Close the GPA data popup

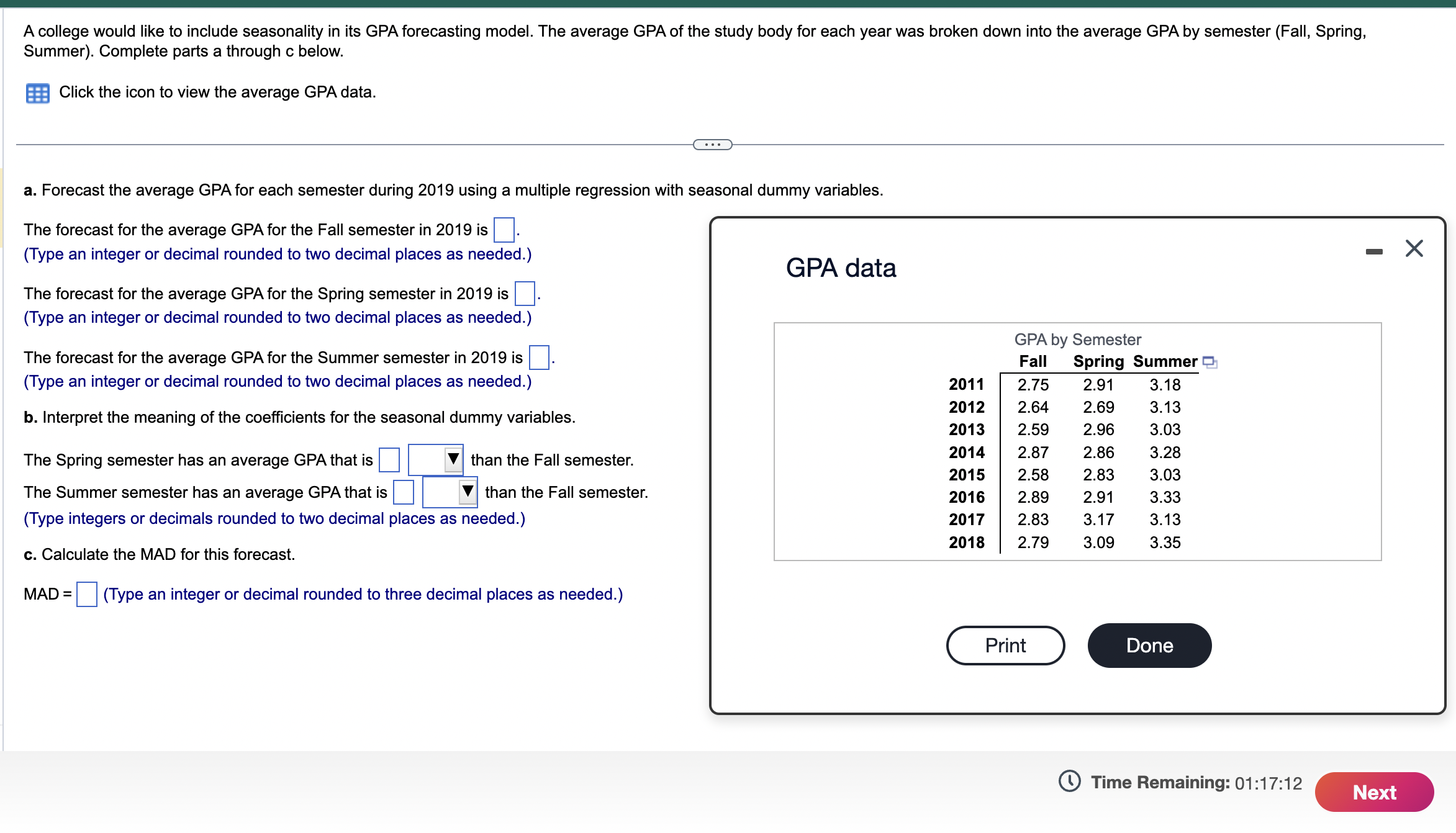pos(1414,248)
